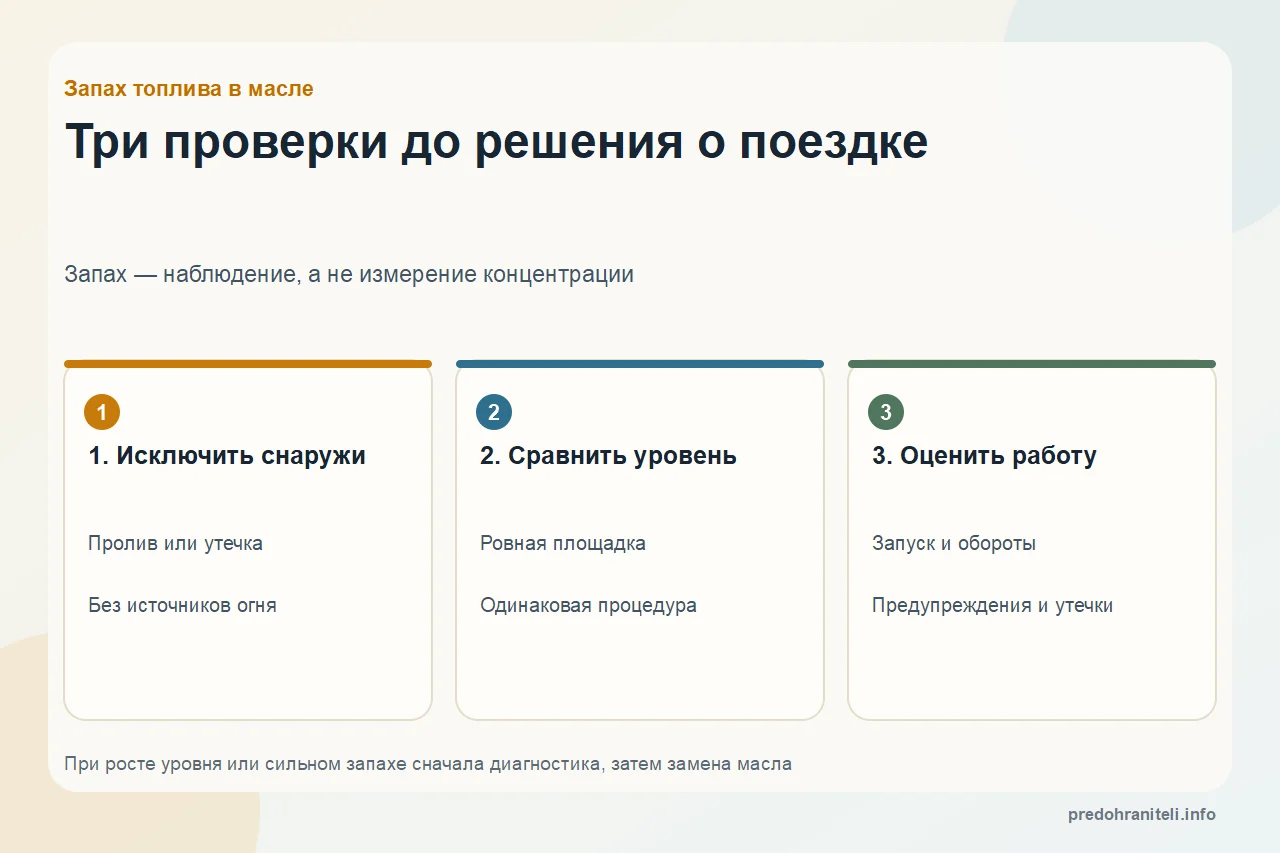Click the footer note about диагностика and замена масла

click(x=428, y=764)
